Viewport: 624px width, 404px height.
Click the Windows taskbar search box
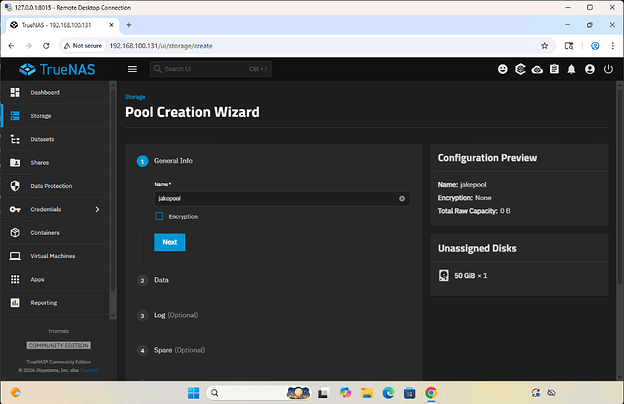tap(258, 393)
